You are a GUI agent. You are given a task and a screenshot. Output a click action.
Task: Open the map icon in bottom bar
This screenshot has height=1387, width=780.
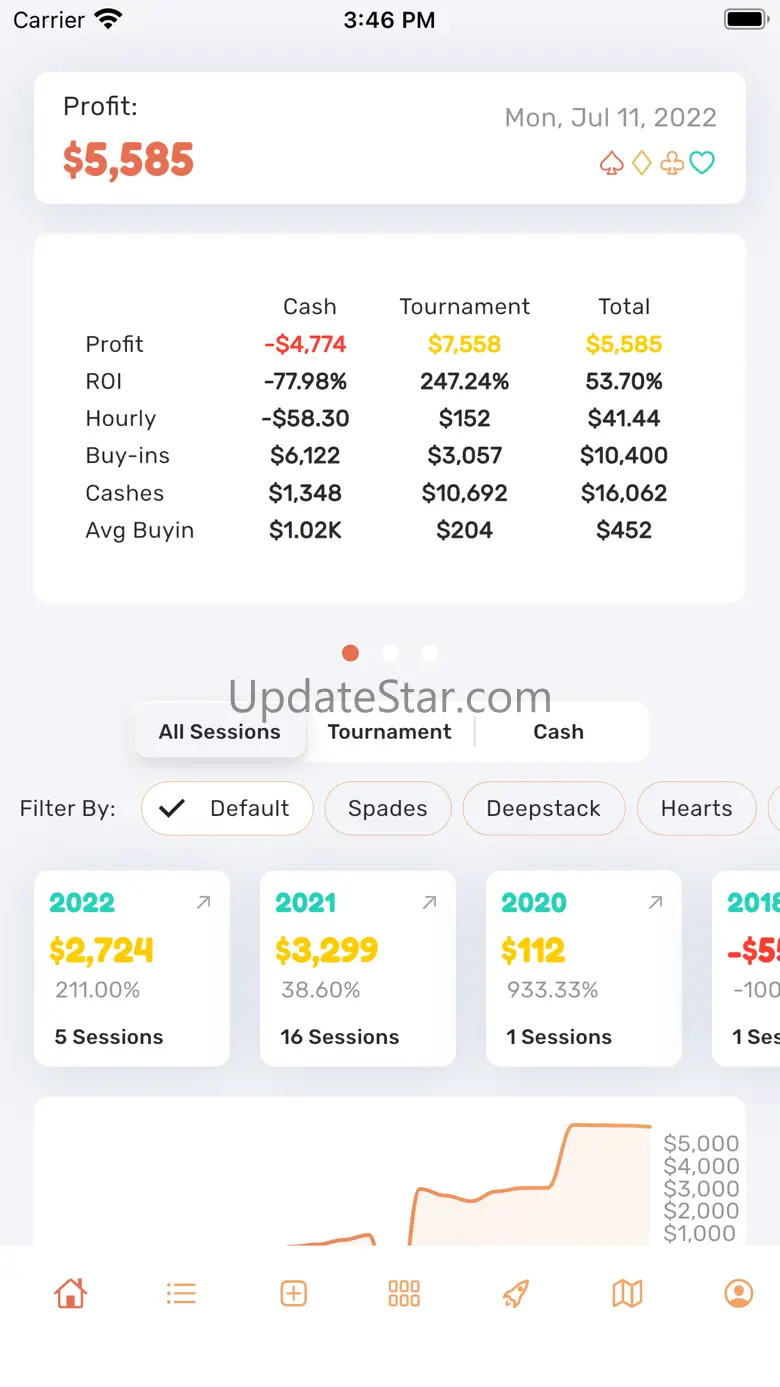pyautogui.click(x=627, y=1293)
